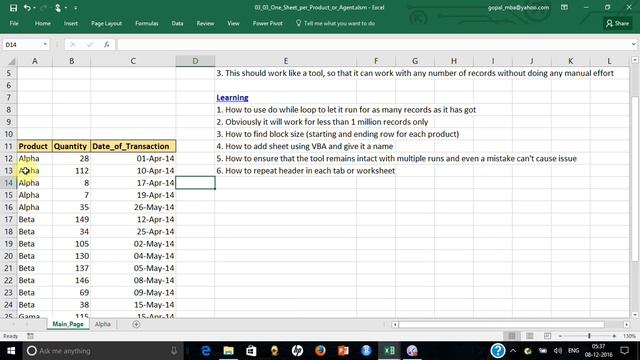
Task: Open Windows Store from taskbar
Action: coord(251,351)
